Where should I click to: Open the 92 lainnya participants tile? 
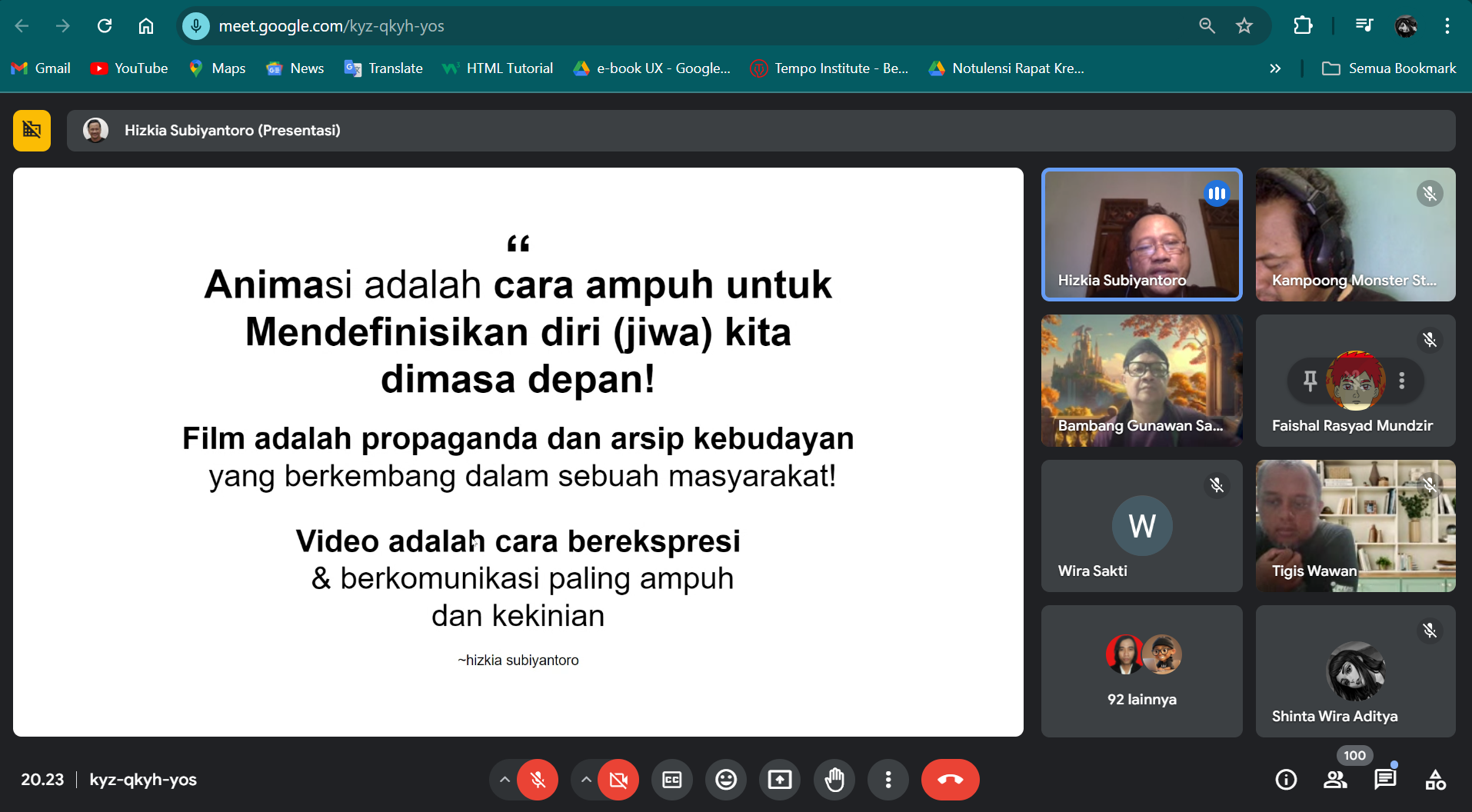tap(1141, 671)
